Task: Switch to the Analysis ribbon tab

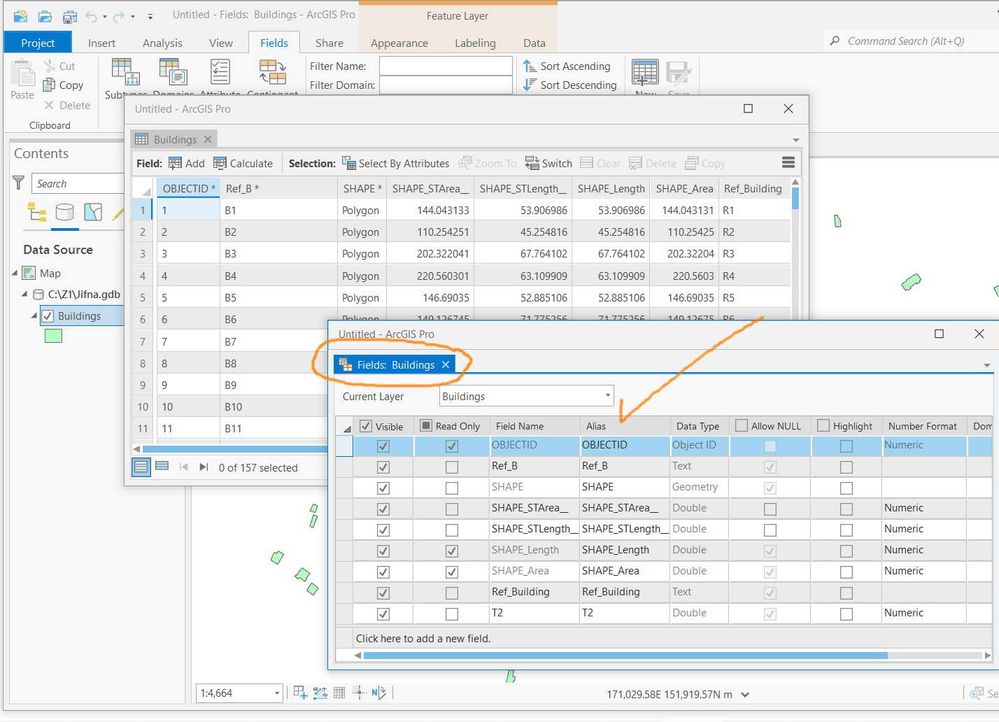Action: tap(162, 43)
